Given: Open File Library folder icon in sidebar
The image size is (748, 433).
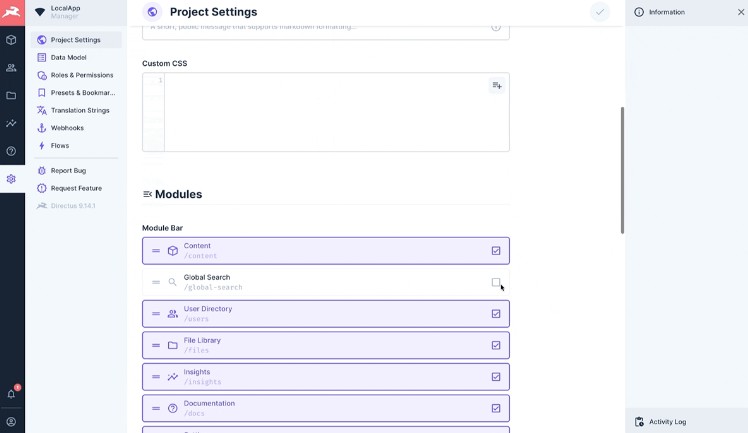Looking at the screenshot, I should 11,96.
